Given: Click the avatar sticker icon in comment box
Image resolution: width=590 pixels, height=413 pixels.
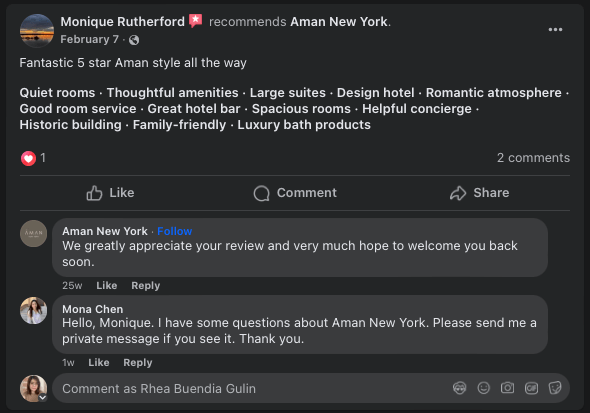Looking at the screenshot, I should pos(459,388).
